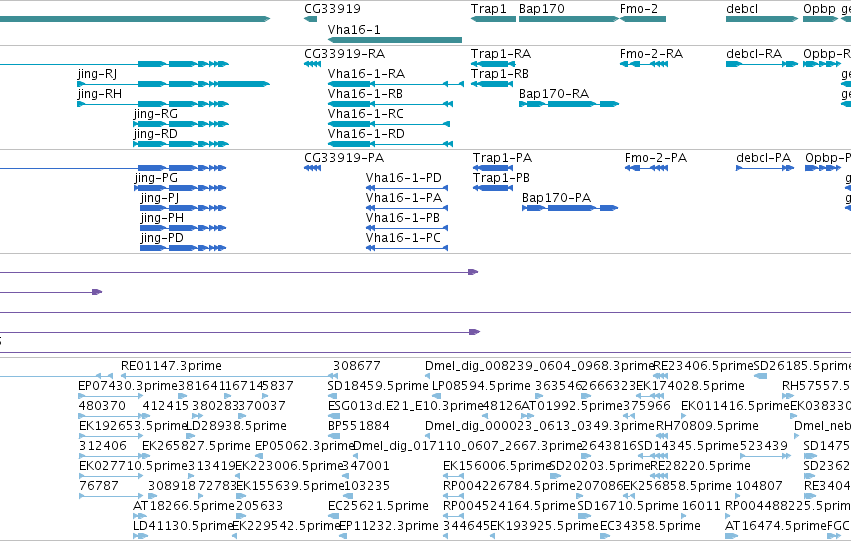Select feature label 76787
Image resolution: width=851 pixels, height=541 pixels.
(x=99, y=487)
